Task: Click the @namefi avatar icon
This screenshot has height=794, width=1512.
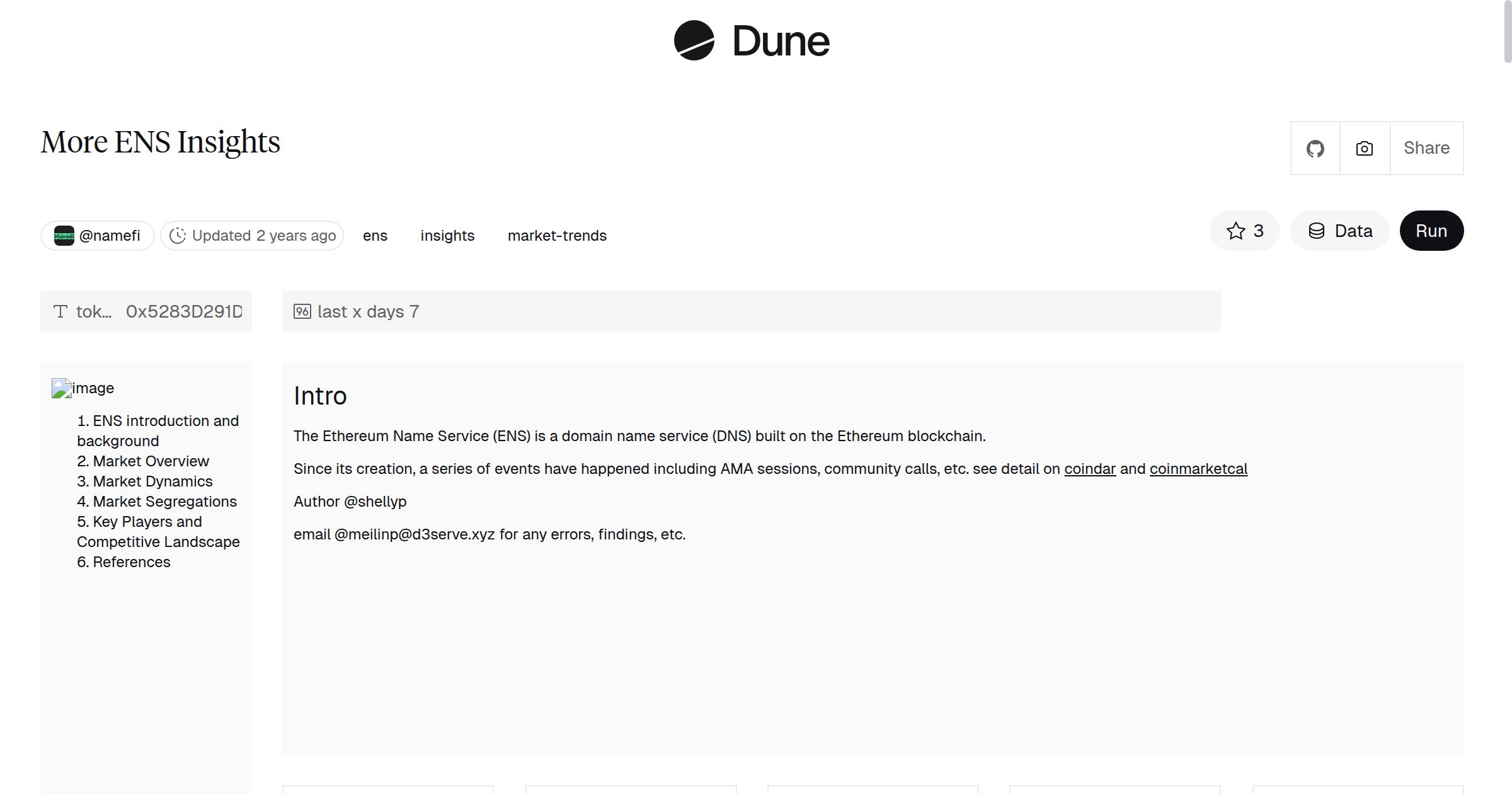Action: pos(66,235)
